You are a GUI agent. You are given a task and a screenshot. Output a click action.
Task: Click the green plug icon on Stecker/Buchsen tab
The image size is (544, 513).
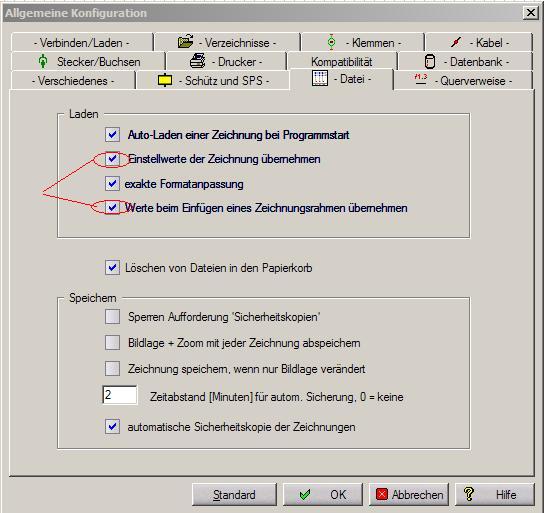[x=43, y=61]
